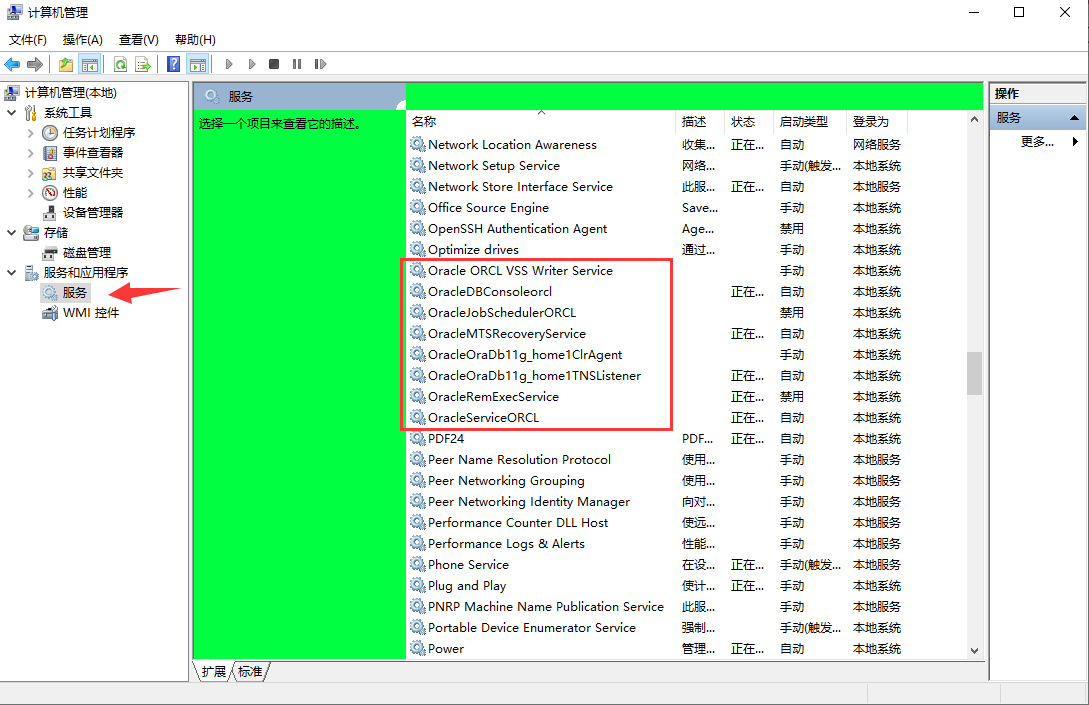
Task: Sort by the 描述 column header
Action: pos(699,122)
